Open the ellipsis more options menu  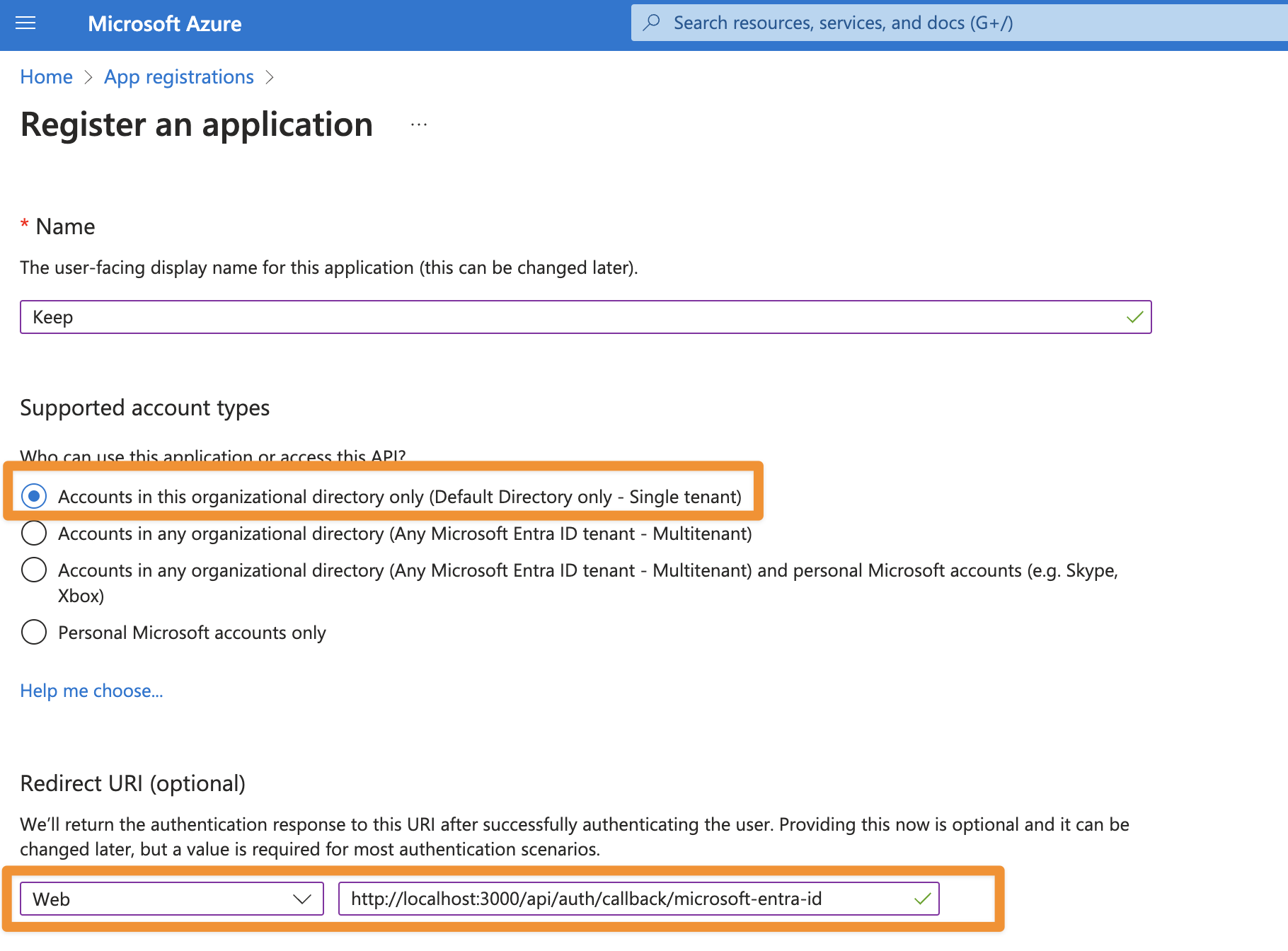(419, 125)
